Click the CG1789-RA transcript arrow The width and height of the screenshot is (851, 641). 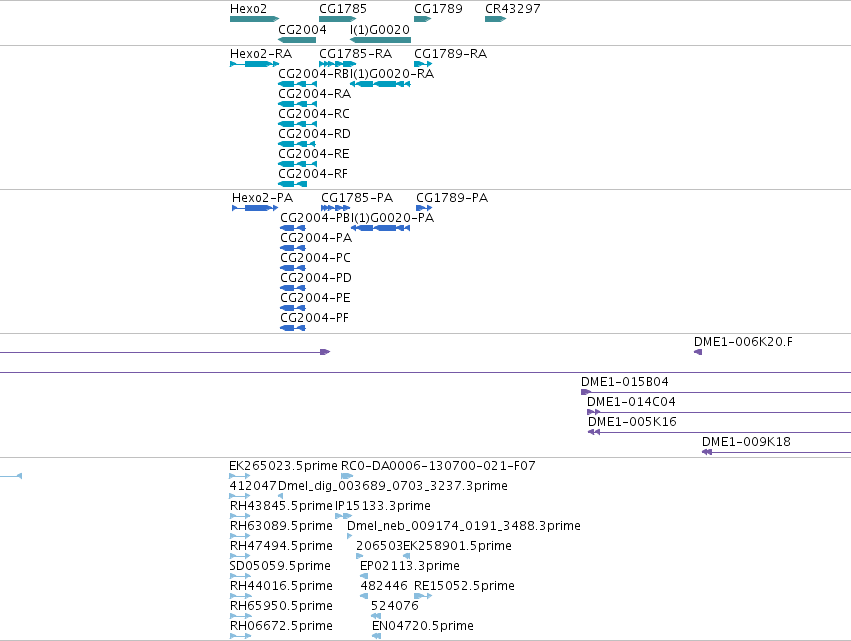point(423,64)
